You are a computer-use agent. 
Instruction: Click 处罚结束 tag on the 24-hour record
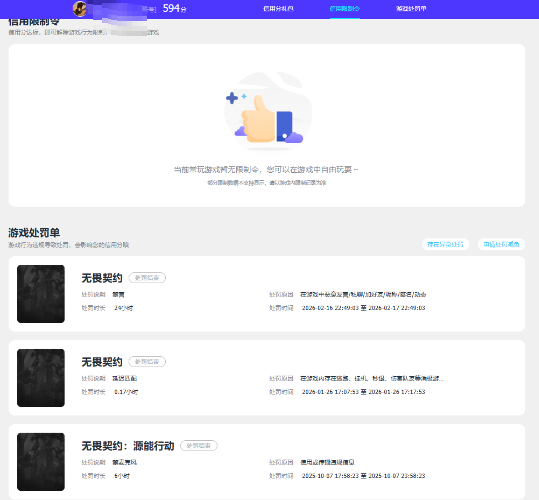point(147,278)
